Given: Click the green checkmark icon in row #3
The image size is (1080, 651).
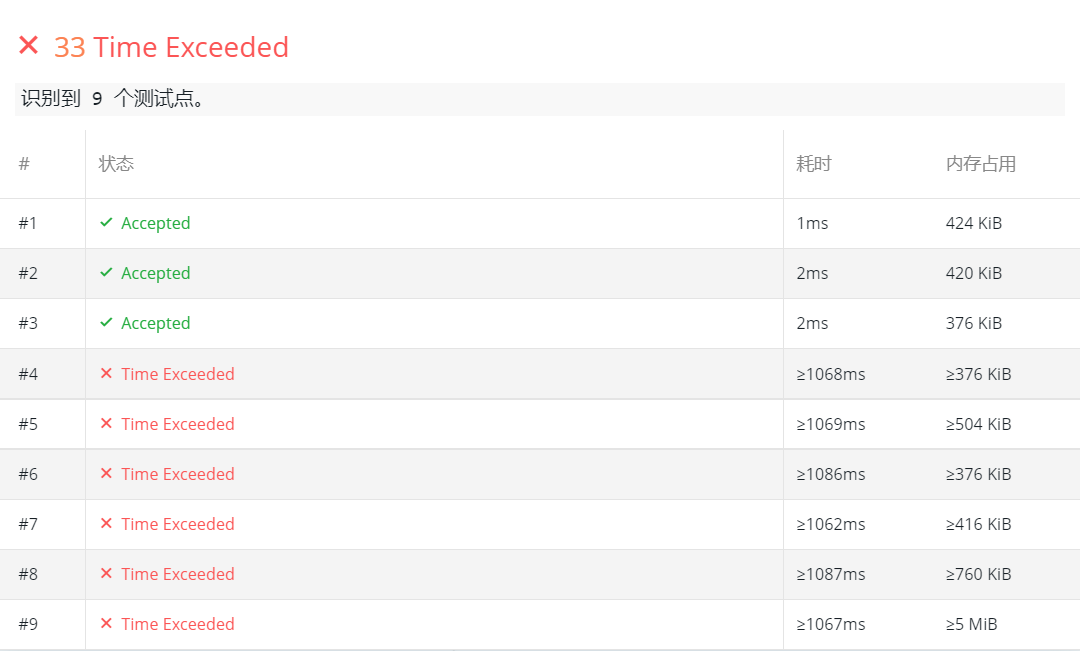Looking at the screenshot, I should click(x=106, y=322).
